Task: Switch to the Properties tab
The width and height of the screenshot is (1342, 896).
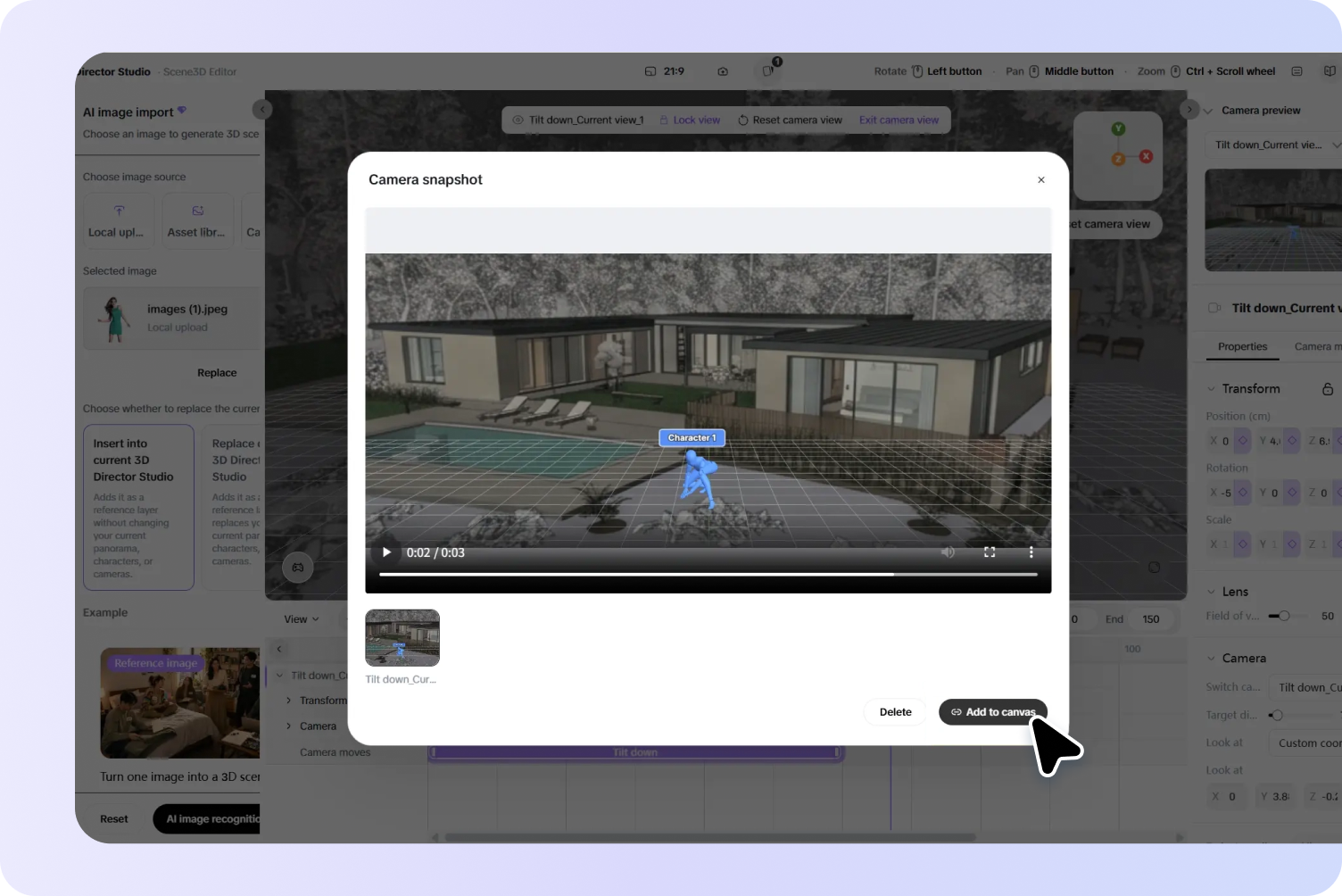Action: tap(1242, 347)
